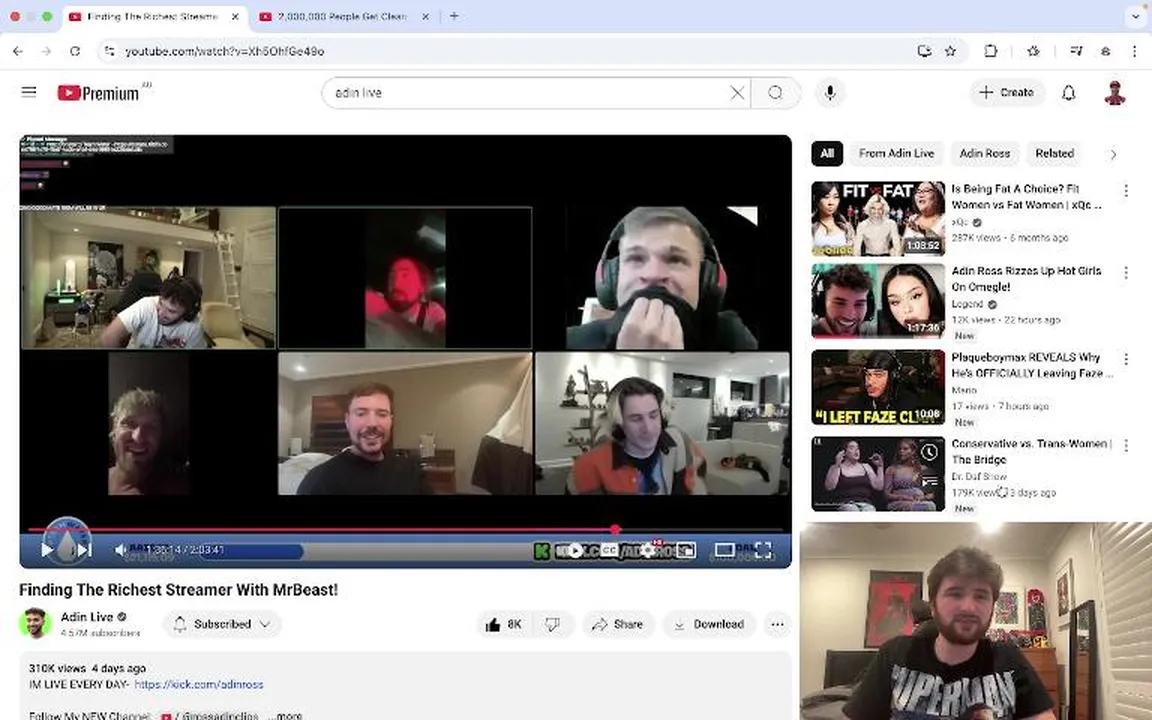Open 'Adin Ross Rizzes Up' video thumbnail

click(x=878, y=300)
